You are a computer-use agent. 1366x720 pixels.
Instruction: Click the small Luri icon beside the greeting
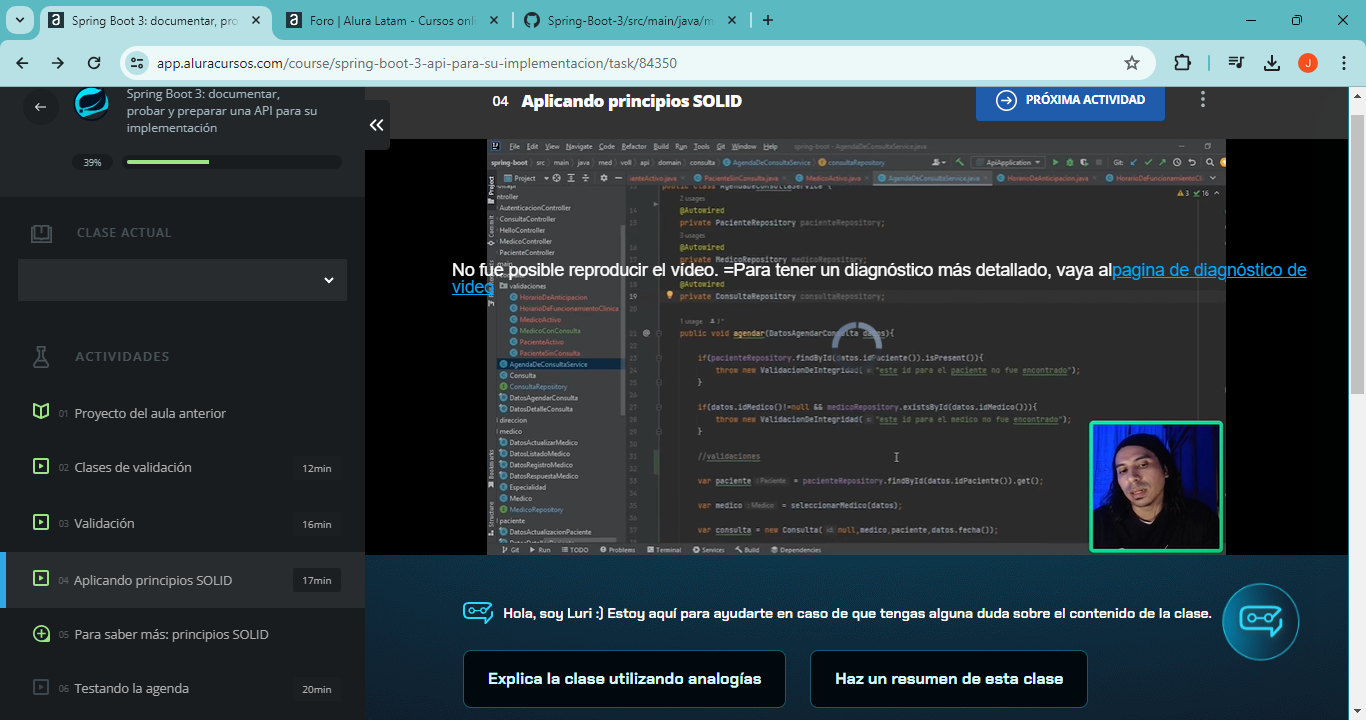(x=478, y=612)
